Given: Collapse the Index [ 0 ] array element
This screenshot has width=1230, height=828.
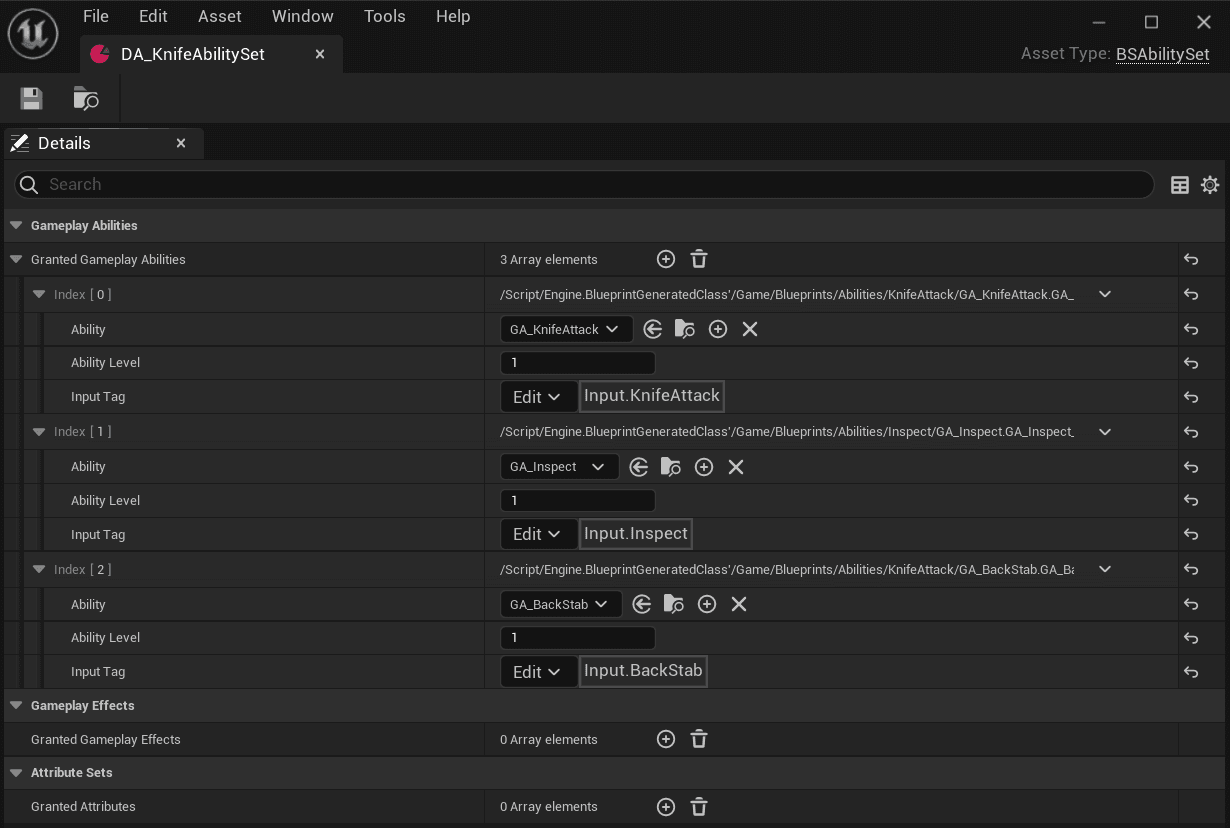Looking at the screenshot, I should coord(40,294).
